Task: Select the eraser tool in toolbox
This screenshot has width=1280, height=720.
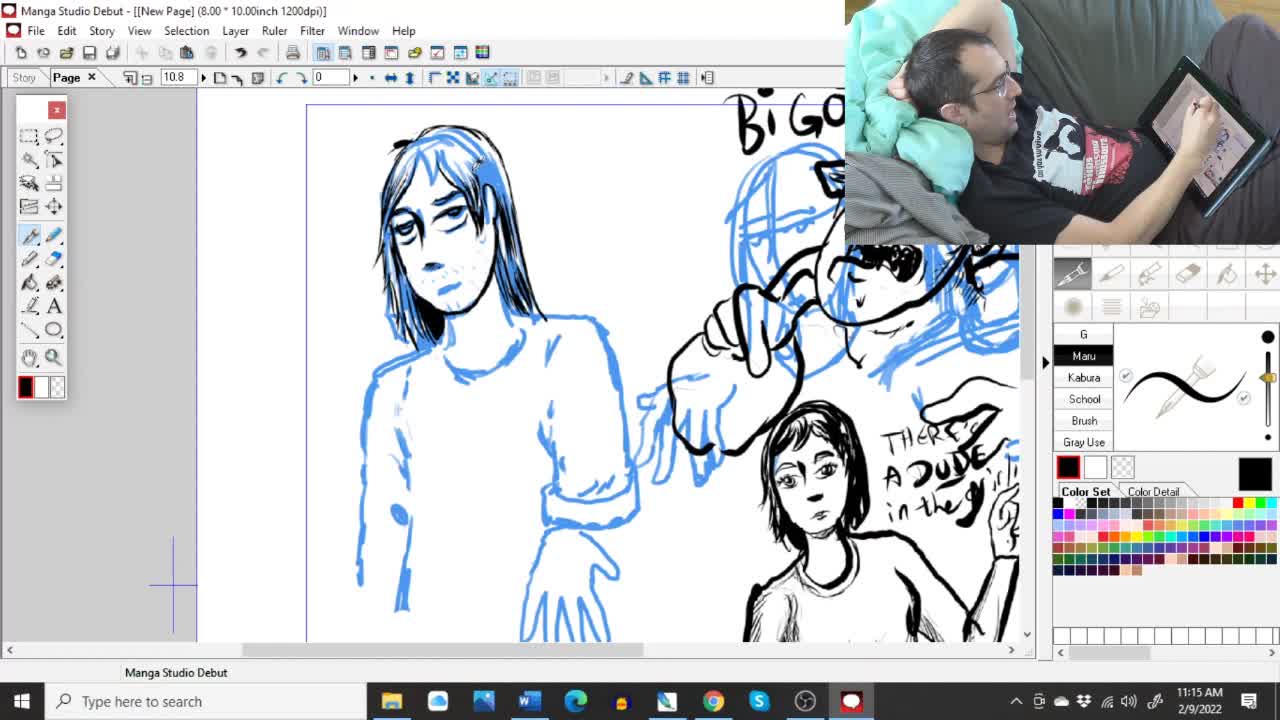Action: tap(54, 259)
